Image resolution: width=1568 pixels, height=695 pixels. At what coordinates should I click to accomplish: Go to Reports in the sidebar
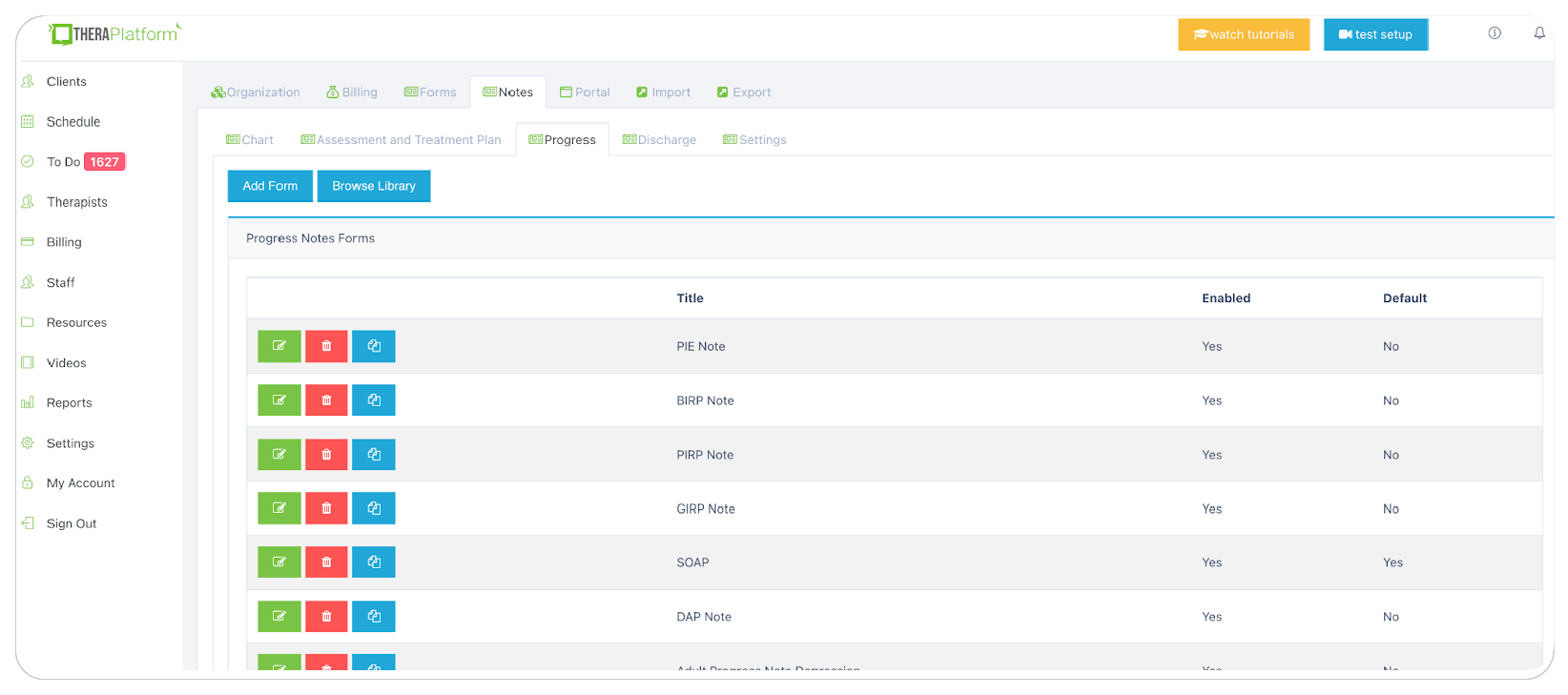pos(69,403)
